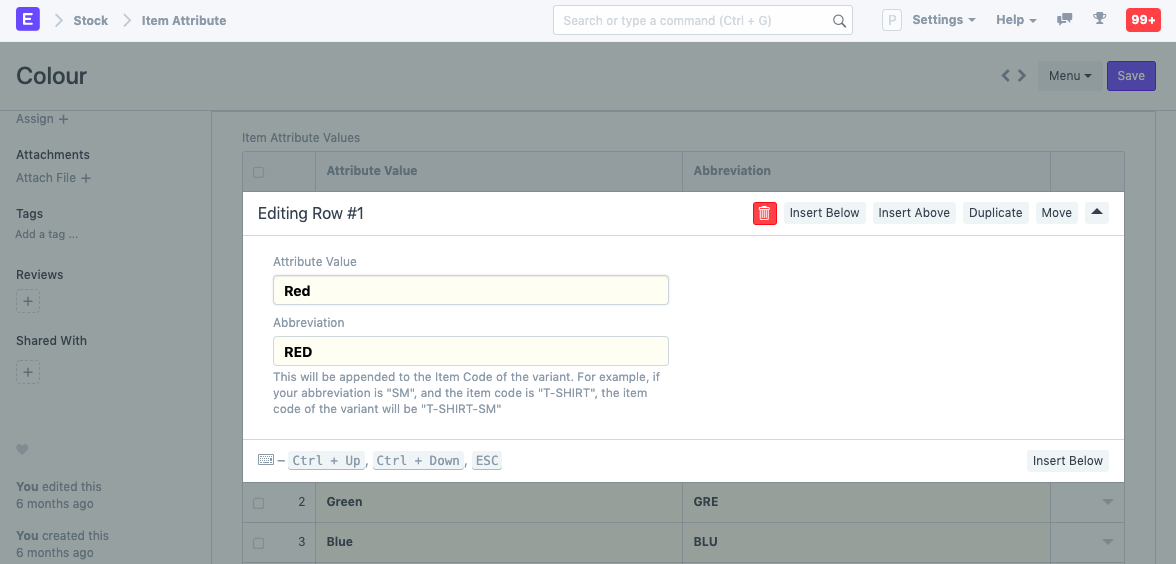1176x564 pixels.
Task: Toggle the select-all rows header checkbox
Action: coord(259,172)
